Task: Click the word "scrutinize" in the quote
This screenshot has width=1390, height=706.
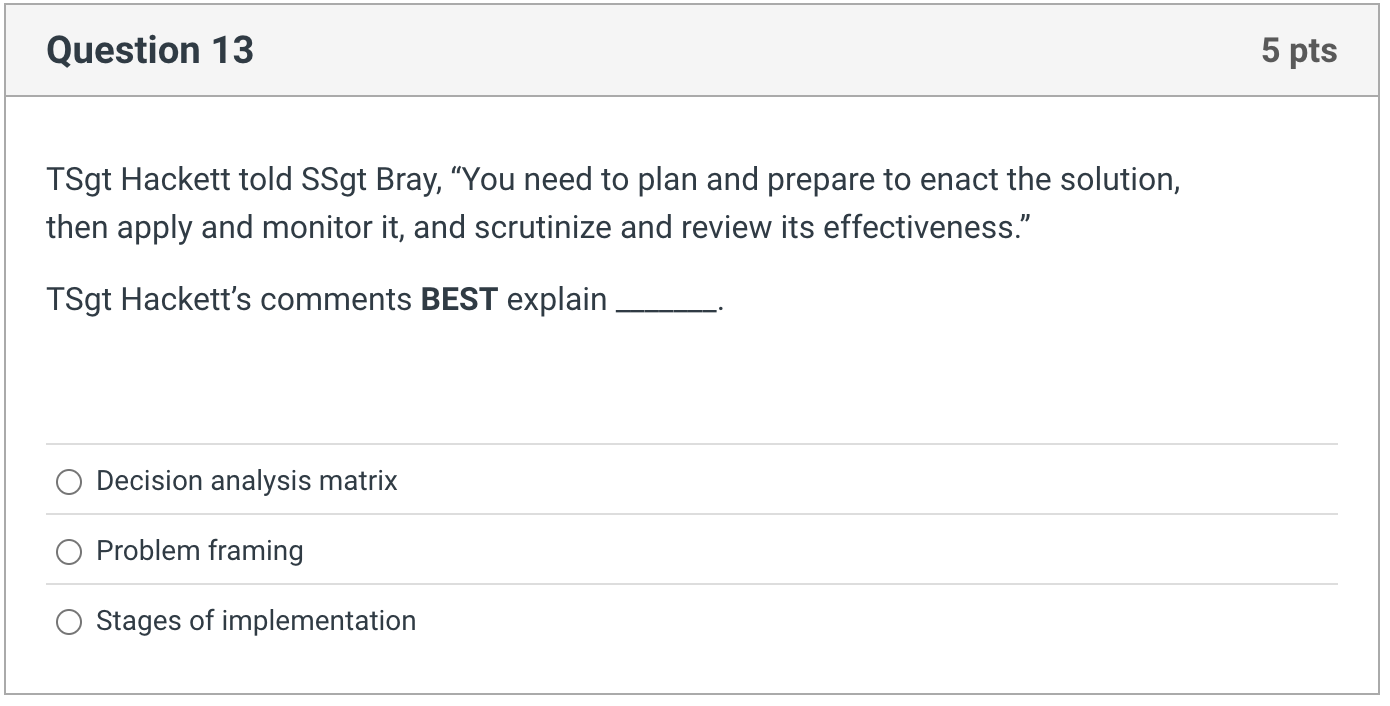Action: click(543, 228)
